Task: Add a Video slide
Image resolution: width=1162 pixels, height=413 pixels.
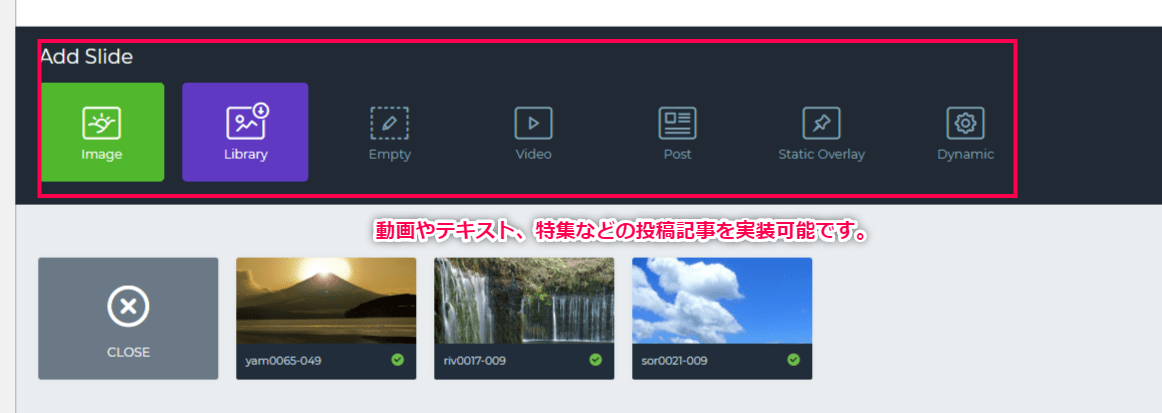Action: pyautogui.click(x=534, y=132)
